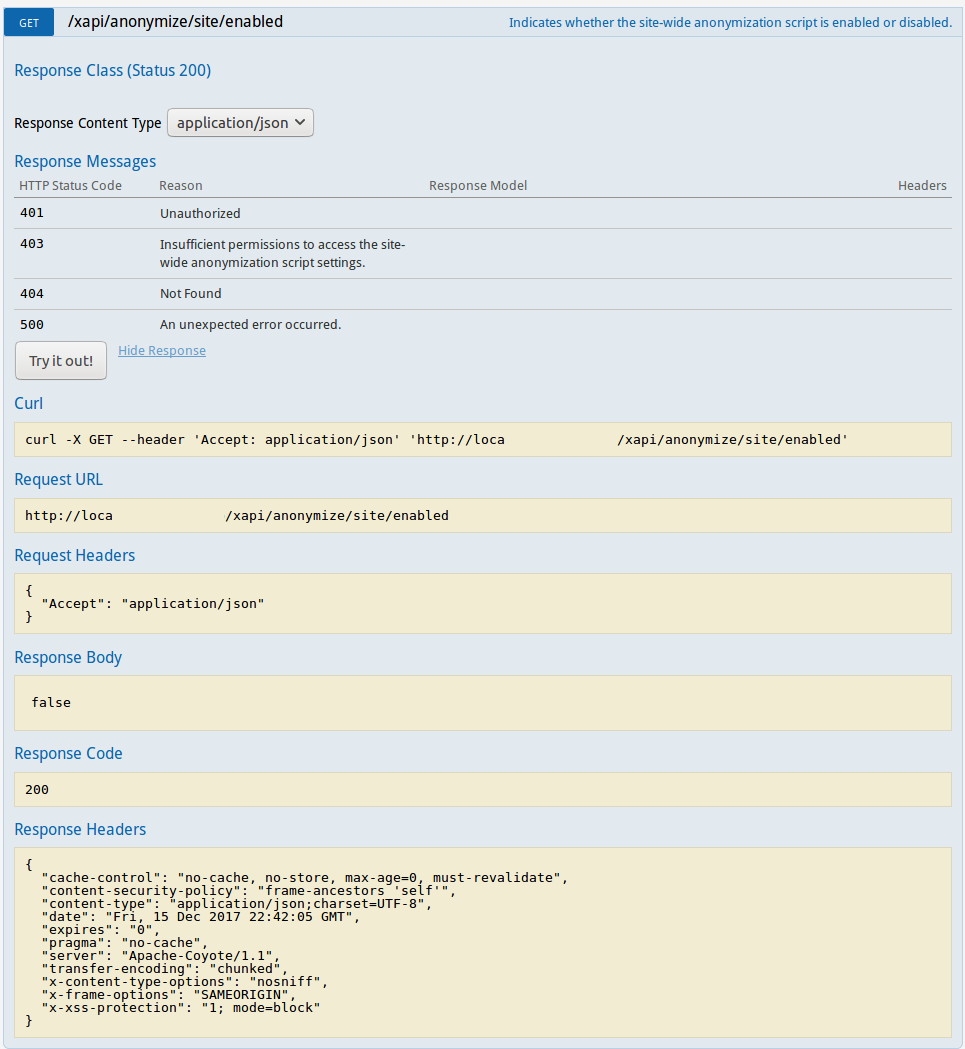This screenshot has height=1049, width=965.
Task: Click the Response Class (Status 200) heading
Action: (112, 71)
